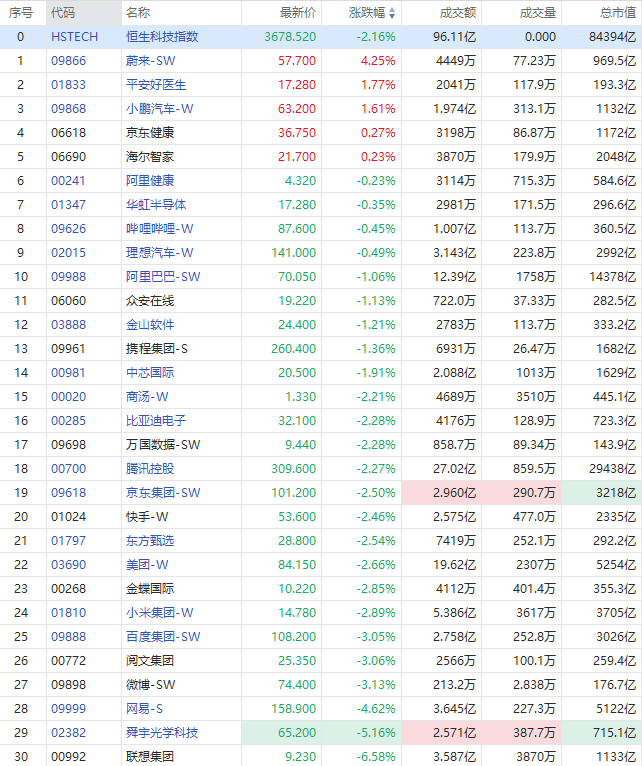Select 恒生科技指数 name
The width and height of the screenshot is (642, 766).
click(162, 37)
